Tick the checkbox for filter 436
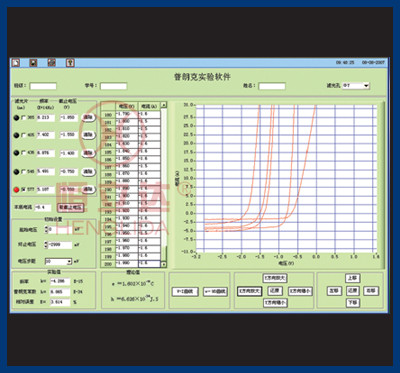Screen dimensions: 400x373 pyautogui.click(x=23, y=153)
